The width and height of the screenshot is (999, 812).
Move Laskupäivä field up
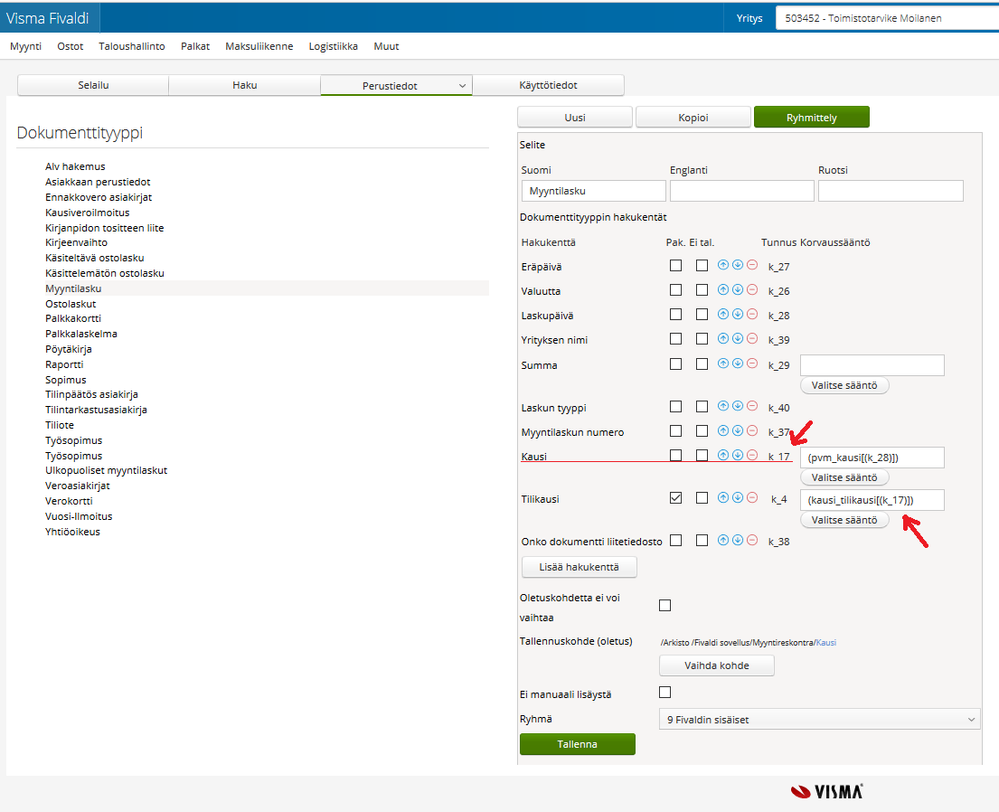pos(723,314)
